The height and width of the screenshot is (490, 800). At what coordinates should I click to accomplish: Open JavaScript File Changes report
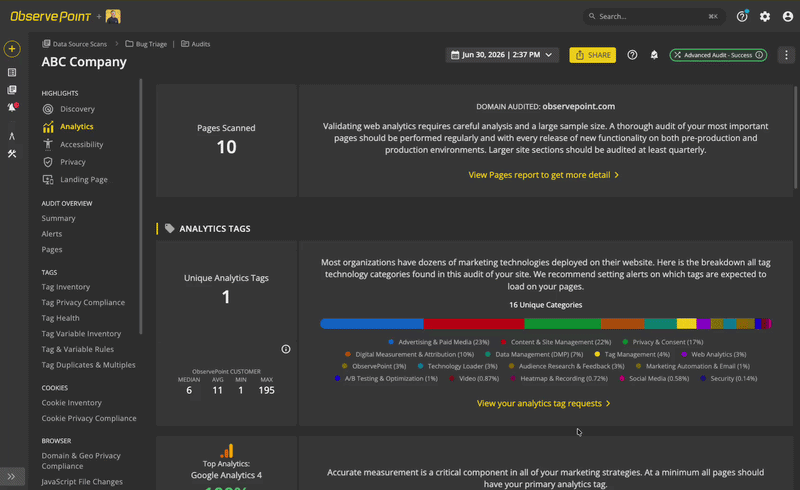82,482
